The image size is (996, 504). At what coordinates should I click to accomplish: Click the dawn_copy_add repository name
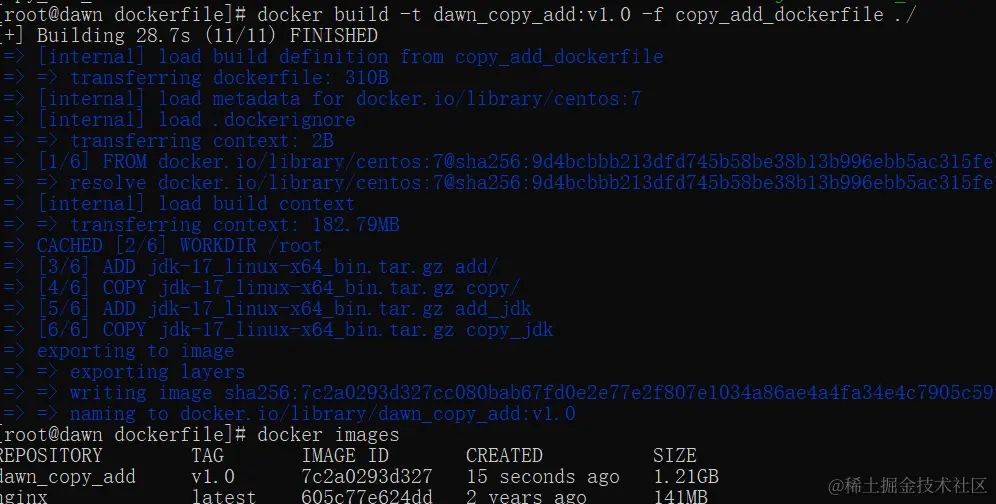(x=67, y=476)
